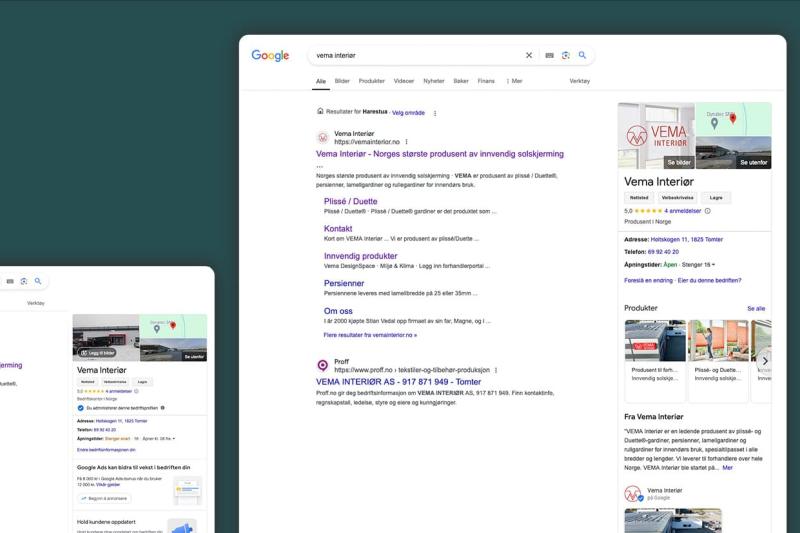Click the Se bilder button on the logo photo
Screen dimensions: 800x533
tap(679, 163)
